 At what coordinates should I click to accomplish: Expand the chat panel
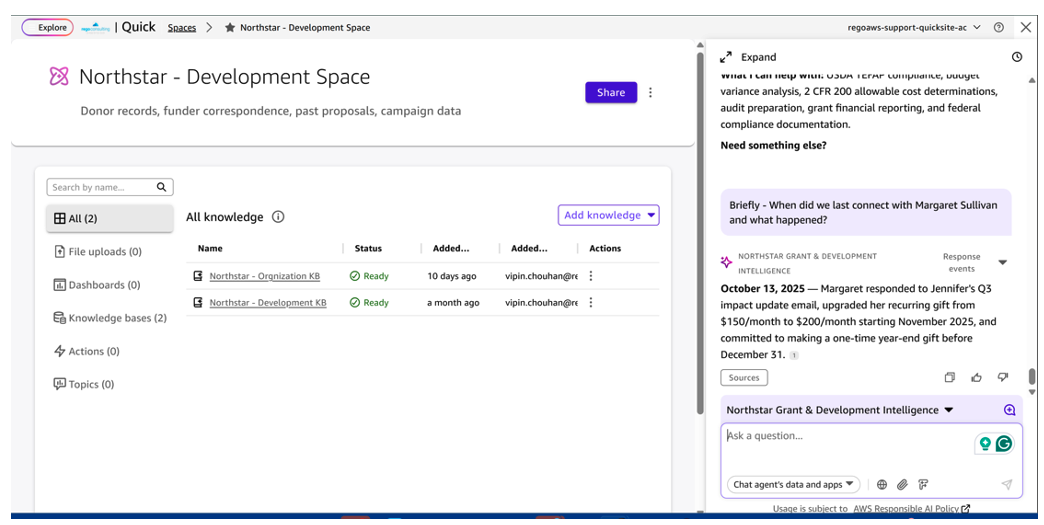[x=748, y=57]
